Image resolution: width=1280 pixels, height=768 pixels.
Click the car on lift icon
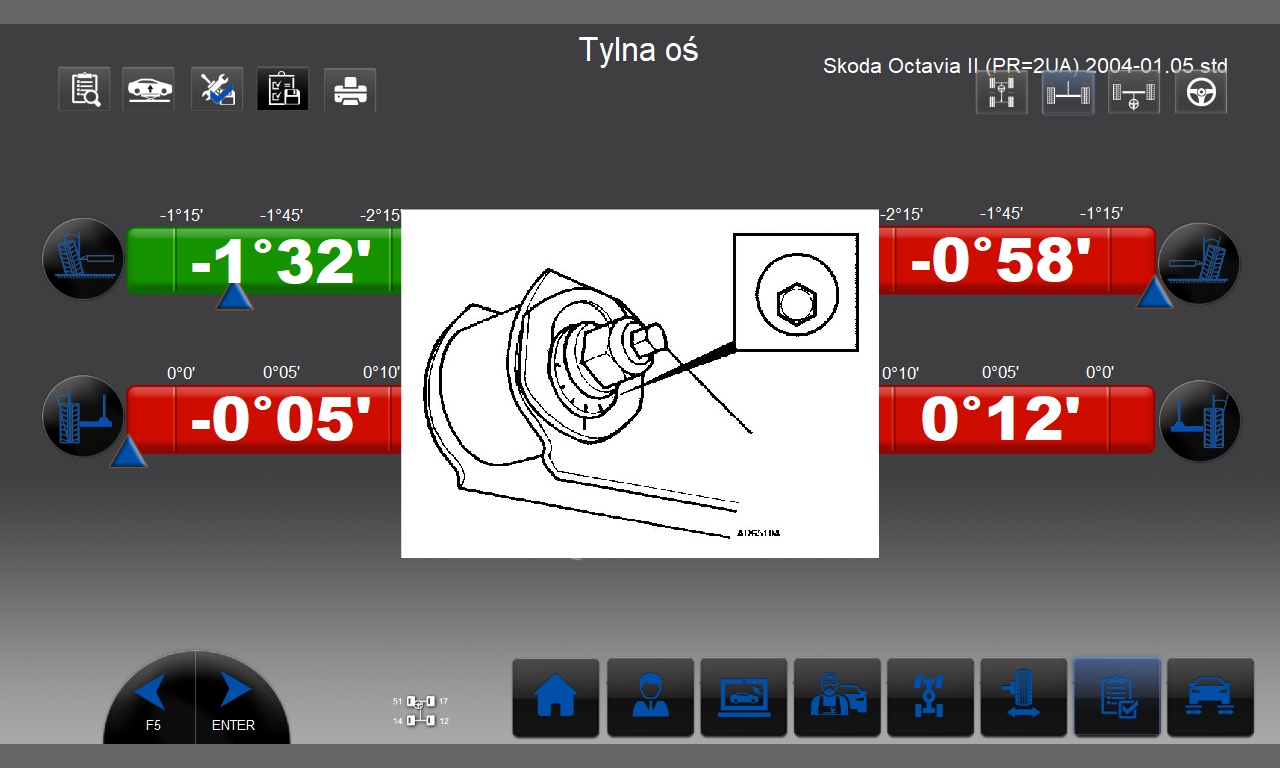[x=149, y=89]
